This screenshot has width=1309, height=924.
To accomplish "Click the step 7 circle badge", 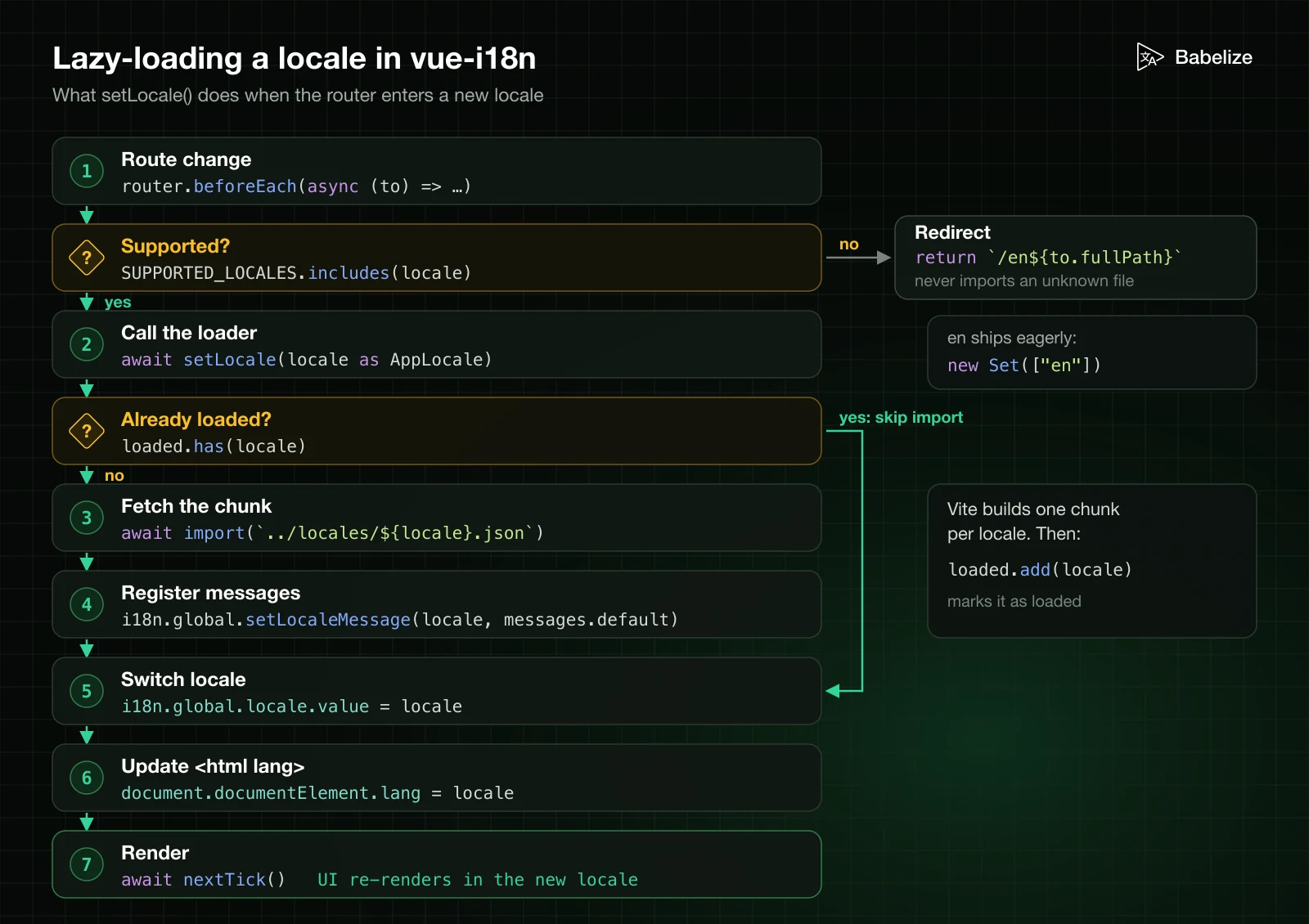I will [x=87, y=864].
